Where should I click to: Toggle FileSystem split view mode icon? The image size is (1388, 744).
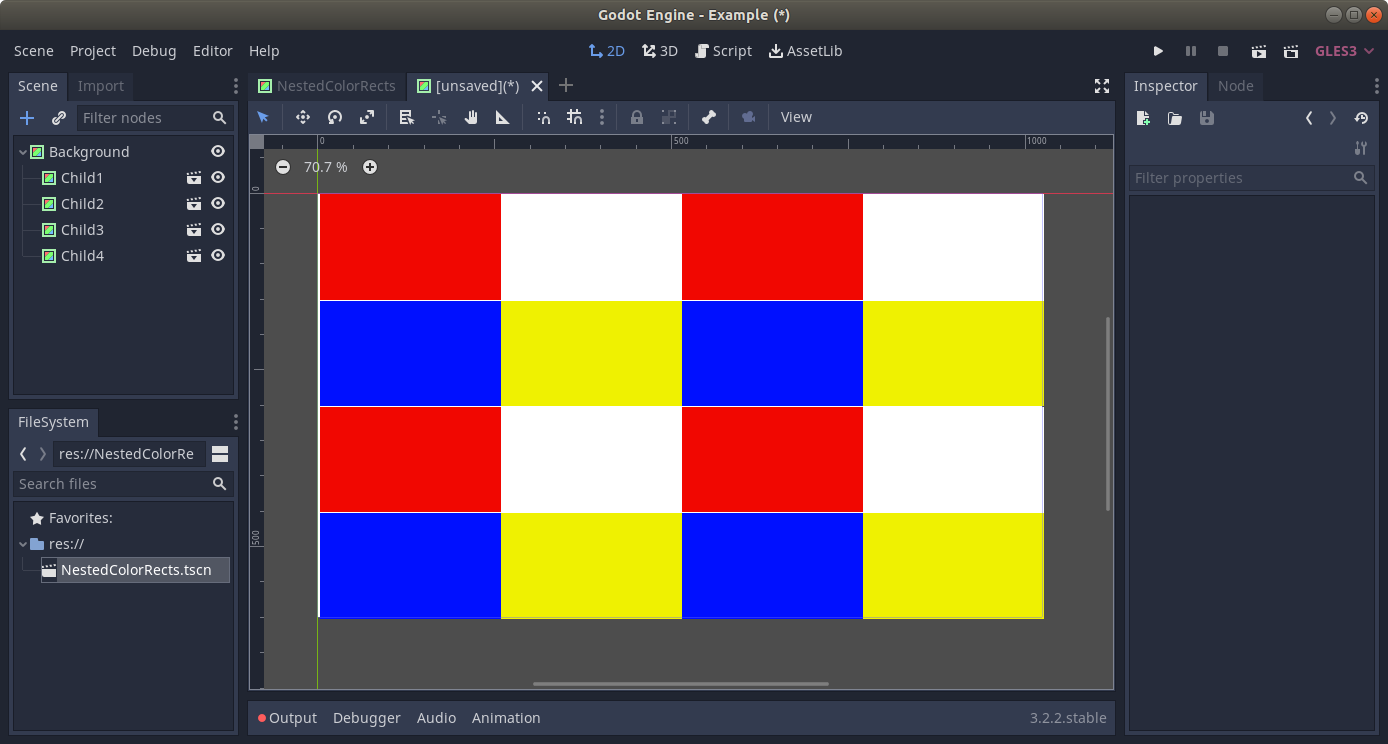[220, 454]
